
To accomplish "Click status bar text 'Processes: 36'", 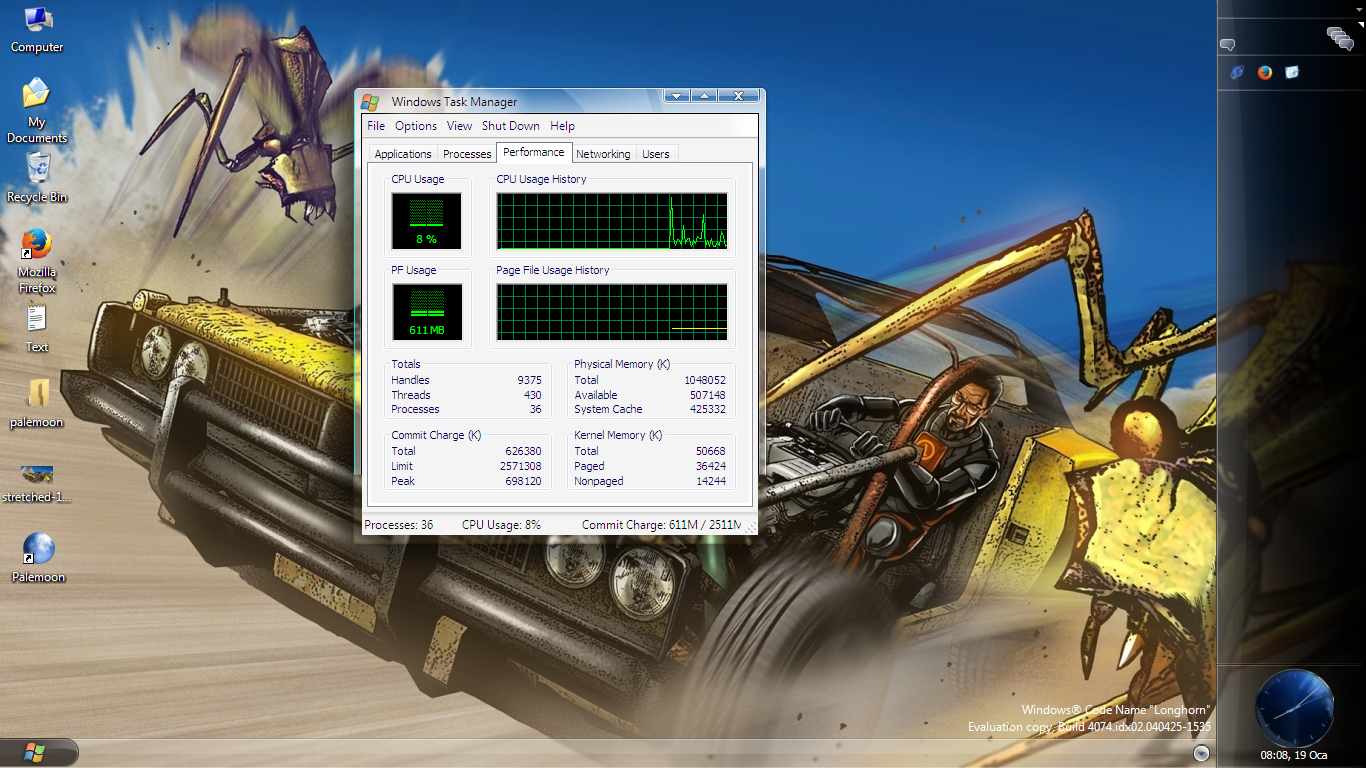I will tap(399, 525).
